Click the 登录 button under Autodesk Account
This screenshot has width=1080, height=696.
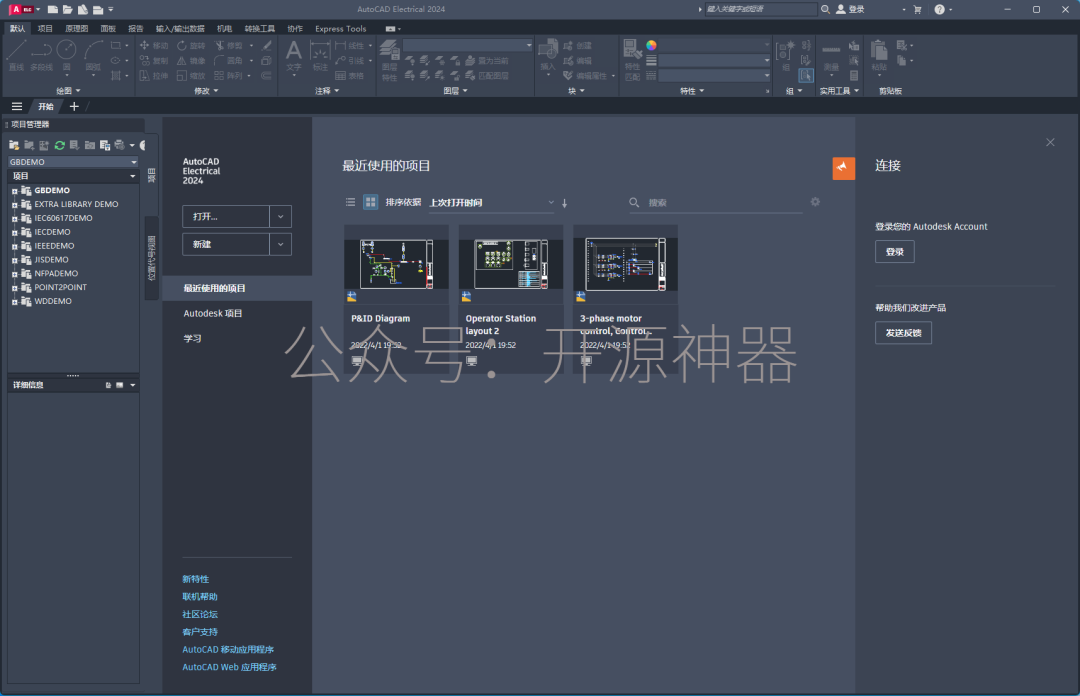tap(895, 252)
